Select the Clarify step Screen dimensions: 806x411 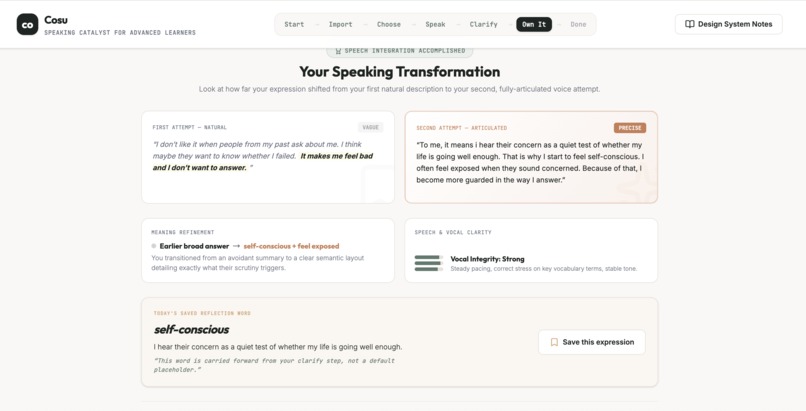tap(483, 24)
